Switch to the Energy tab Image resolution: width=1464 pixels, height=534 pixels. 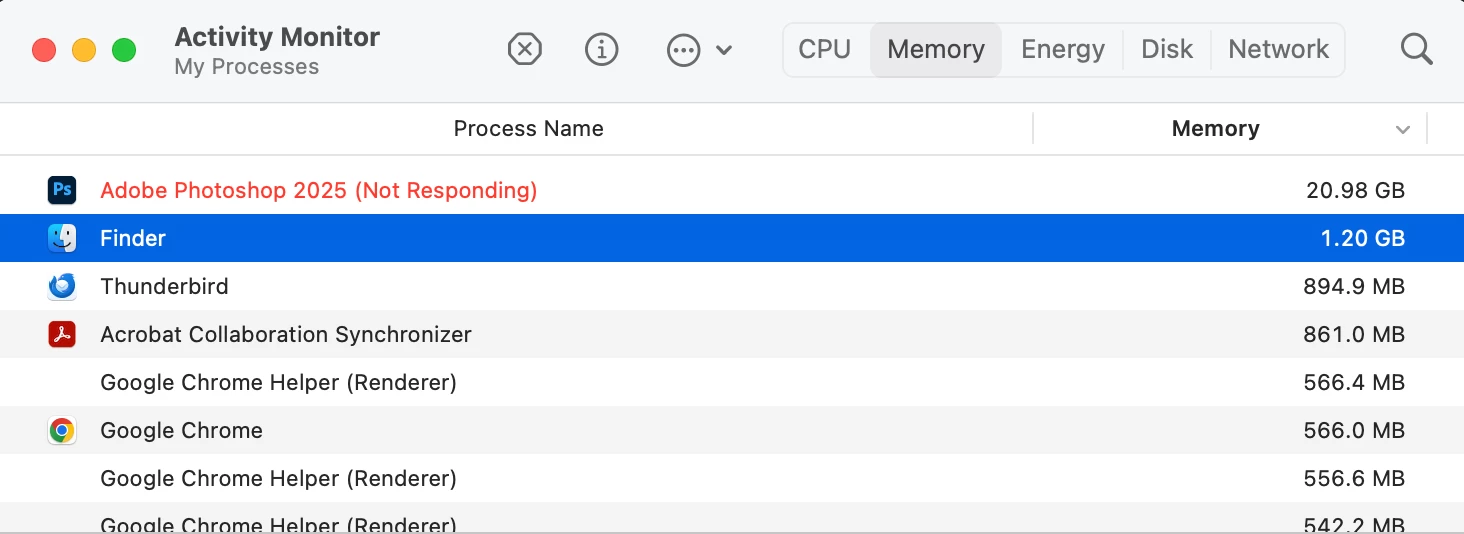(x=1062, y=49)
